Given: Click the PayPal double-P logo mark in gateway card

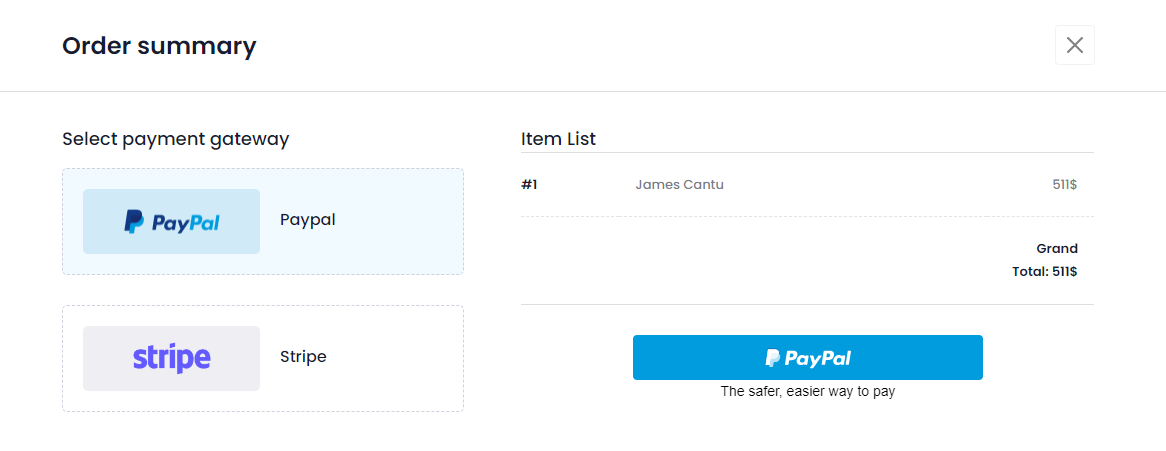Looking at the screenshot, I should click(x=134, y=222).
